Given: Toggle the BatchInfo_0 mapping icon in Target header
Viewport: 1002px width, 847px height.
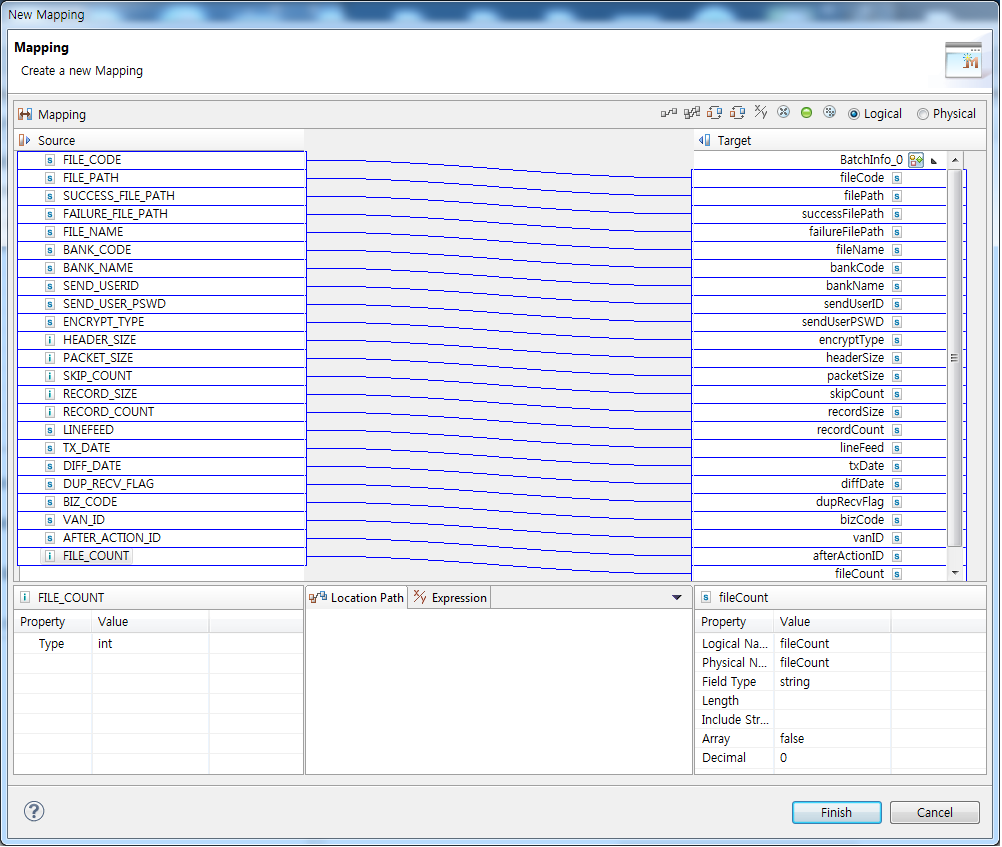Looking at the screenshot, I should tap(916, 160).
